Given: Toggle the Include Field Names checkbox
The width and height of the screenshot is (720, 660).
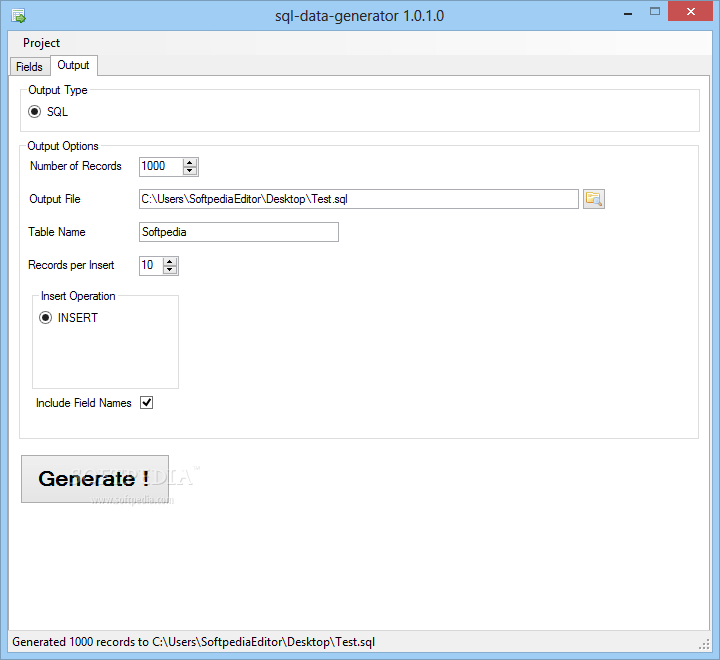Looking at the screenshot, I should (146, 403).
